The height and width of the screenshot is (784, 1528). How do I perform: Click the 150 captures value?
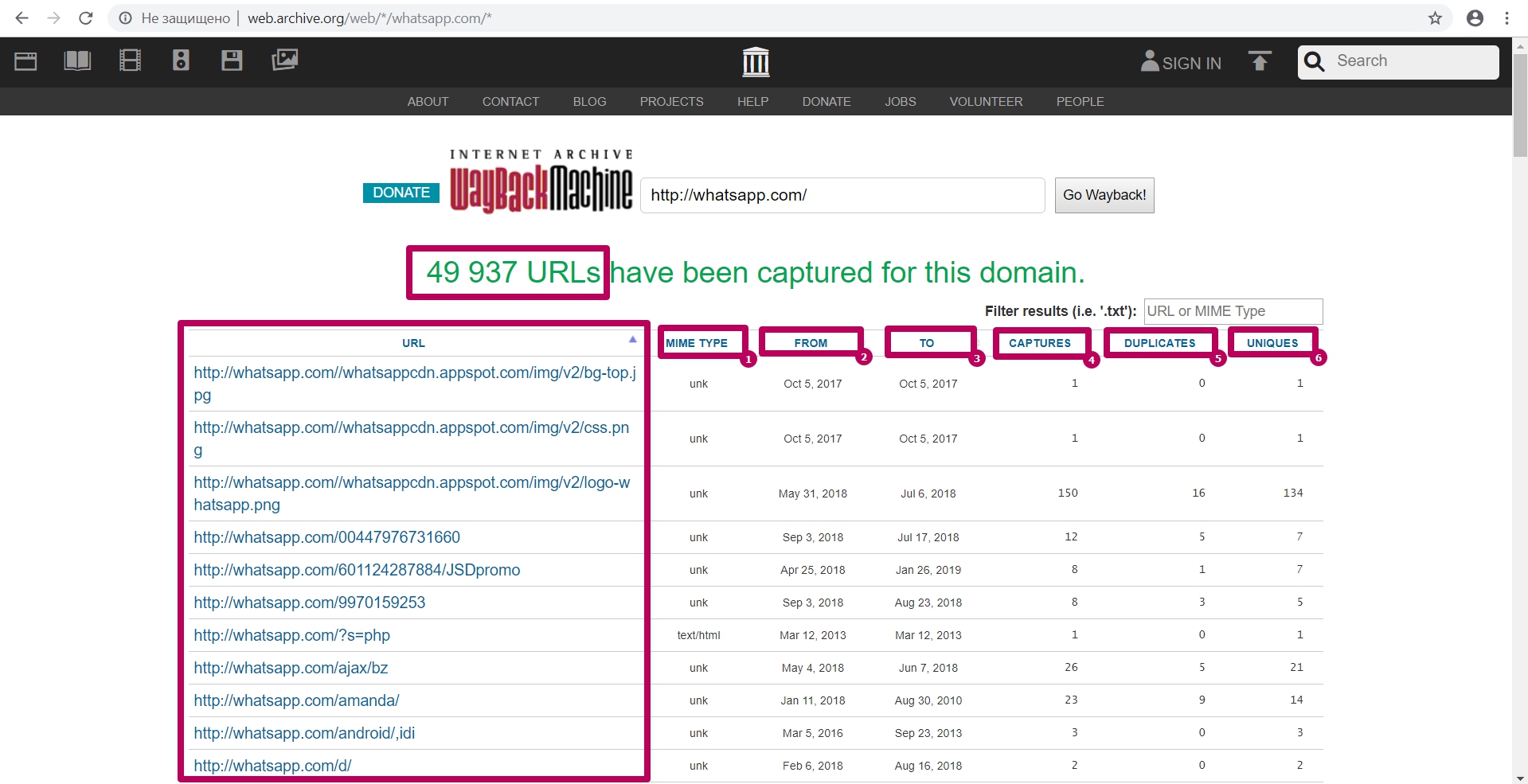1068,493
